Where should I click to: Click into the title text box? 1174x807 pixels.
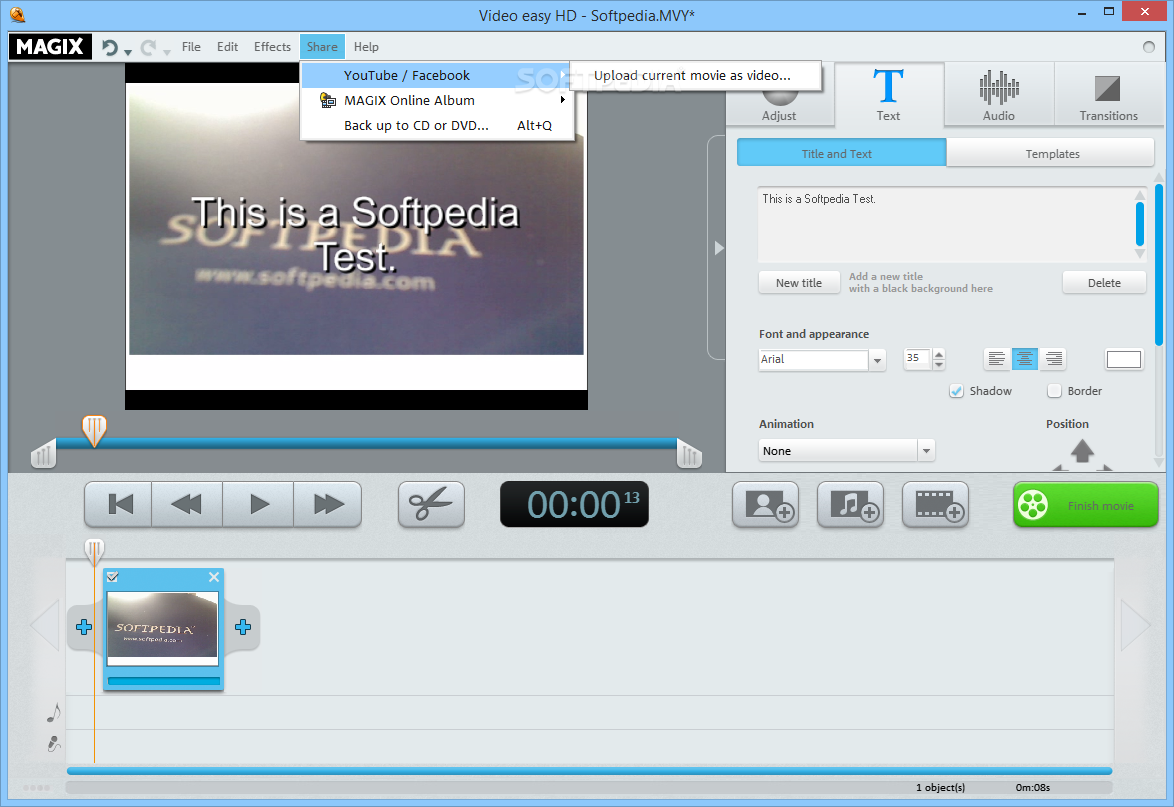[x=945, y=224]
